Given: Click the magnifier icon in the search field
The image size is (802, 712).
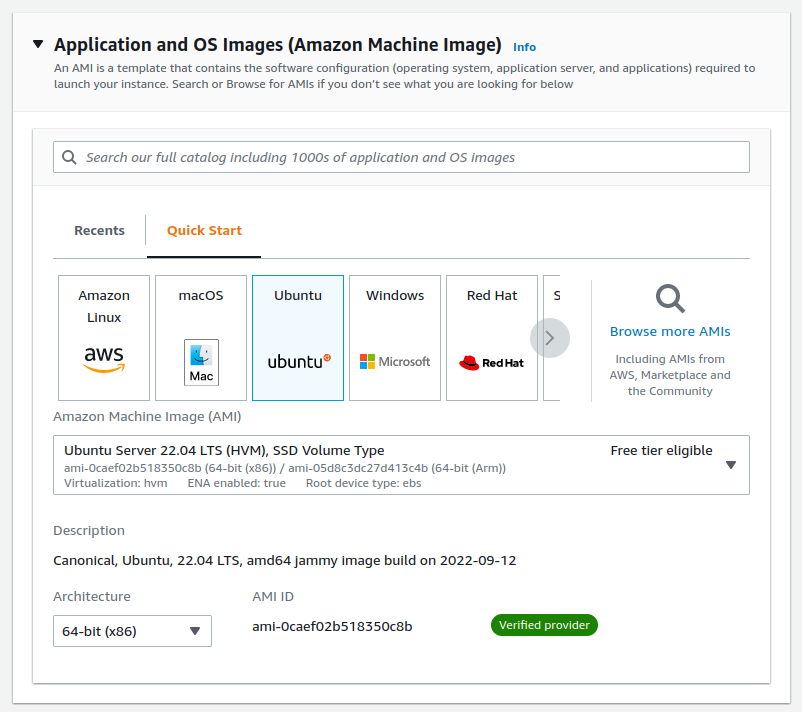Looking at the screenshot, I should pyautogui.click(x=69, y=157).
